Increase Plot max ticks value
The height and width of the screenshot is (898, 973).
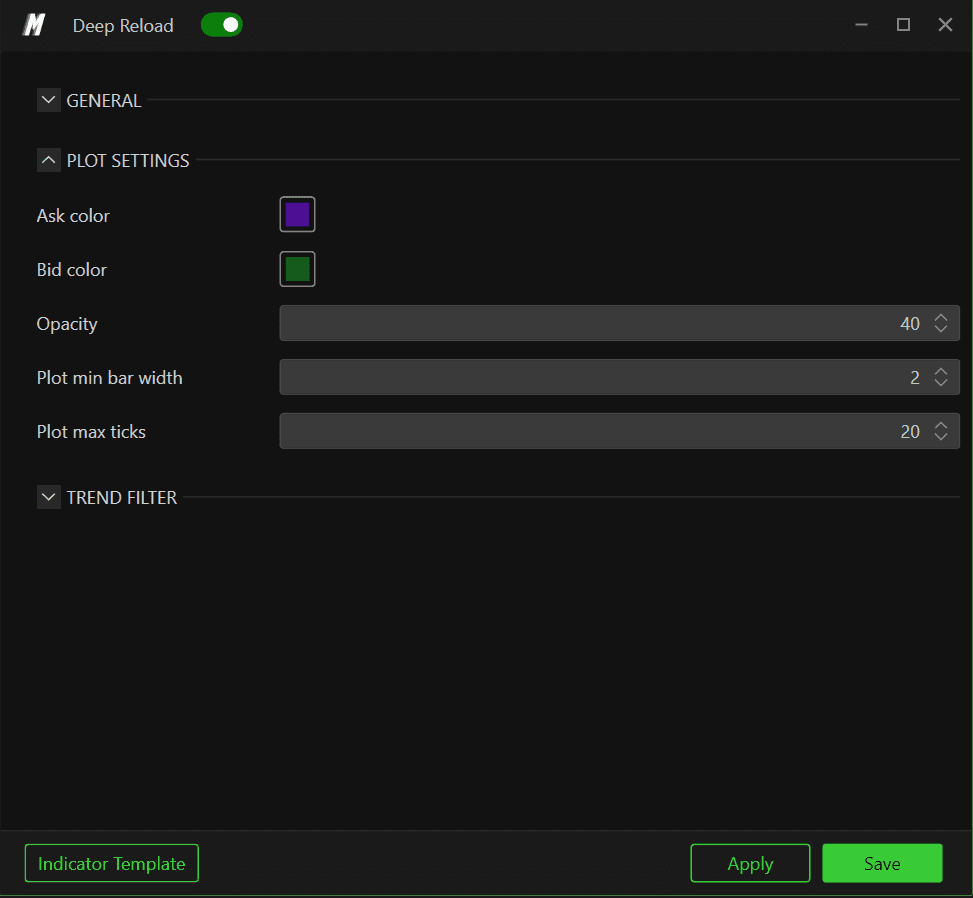[x=941, y=426]
